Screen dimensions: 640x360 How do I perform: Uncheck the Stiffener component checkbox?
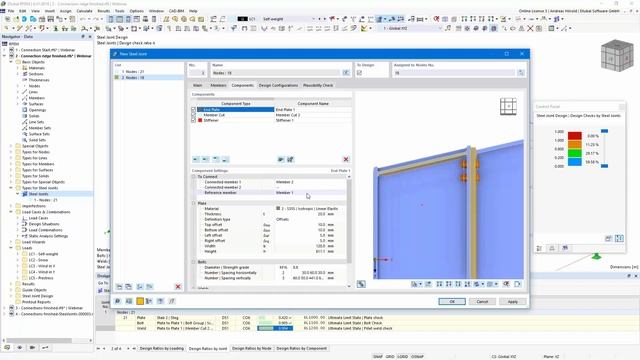pyautogui.click(x=193, y=120)
